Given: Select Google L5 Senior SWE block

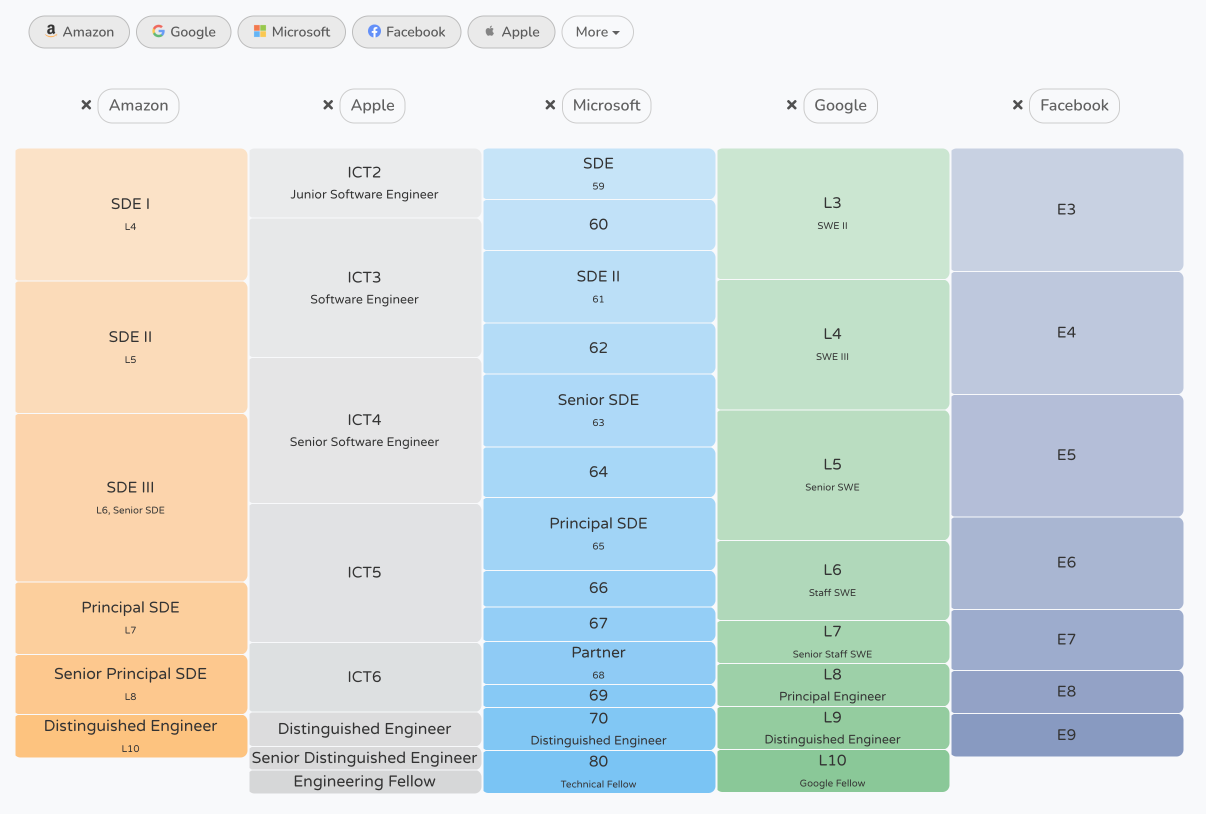Looking at the screenshot, I should pyautogui.click(x=833, y=475).
